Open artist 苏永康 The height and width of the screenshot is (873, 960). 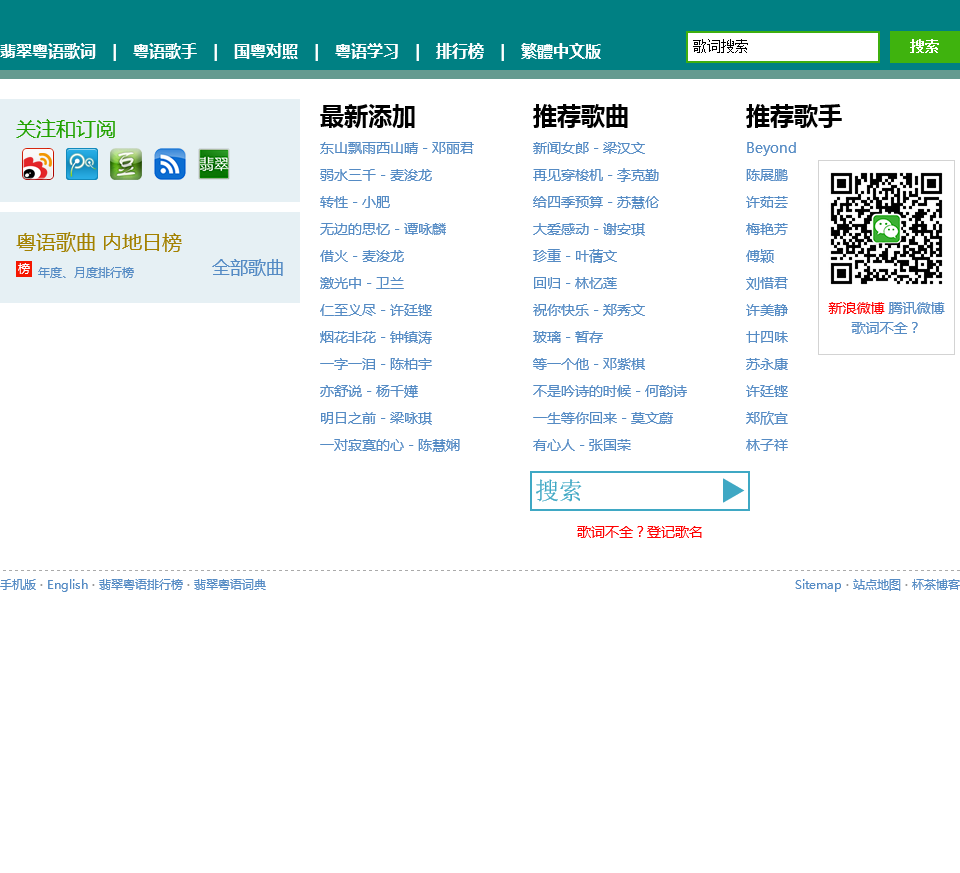[x=767, y=364]
